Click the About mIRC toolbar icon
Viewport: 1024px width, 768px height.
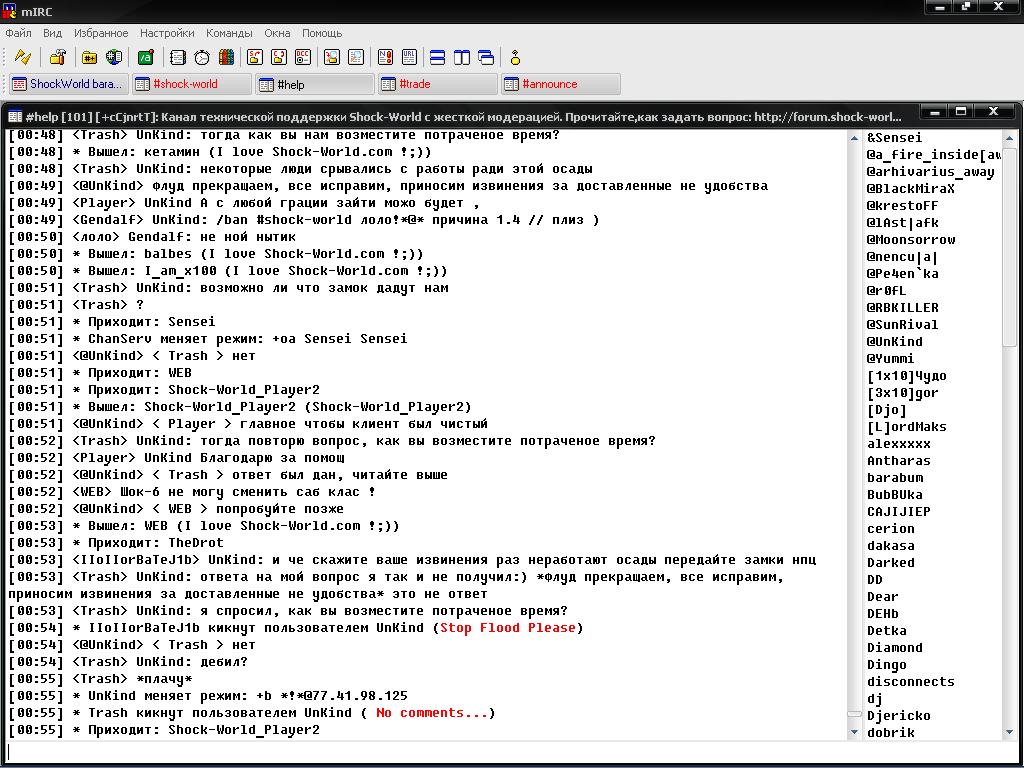515,57
